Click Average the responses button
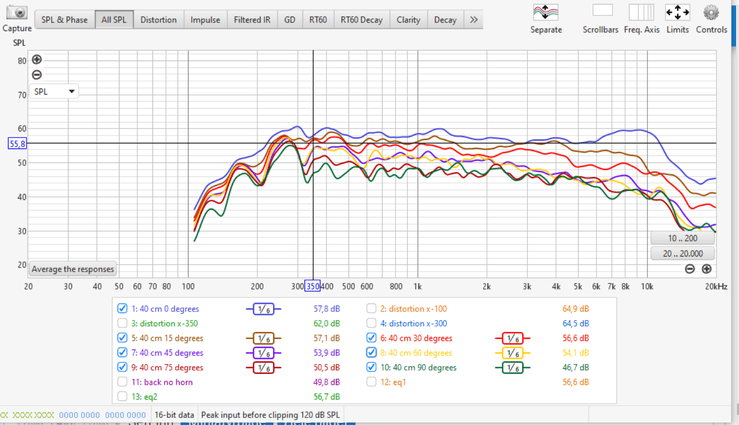Screen dimensions: 739x425 [73, 269]
